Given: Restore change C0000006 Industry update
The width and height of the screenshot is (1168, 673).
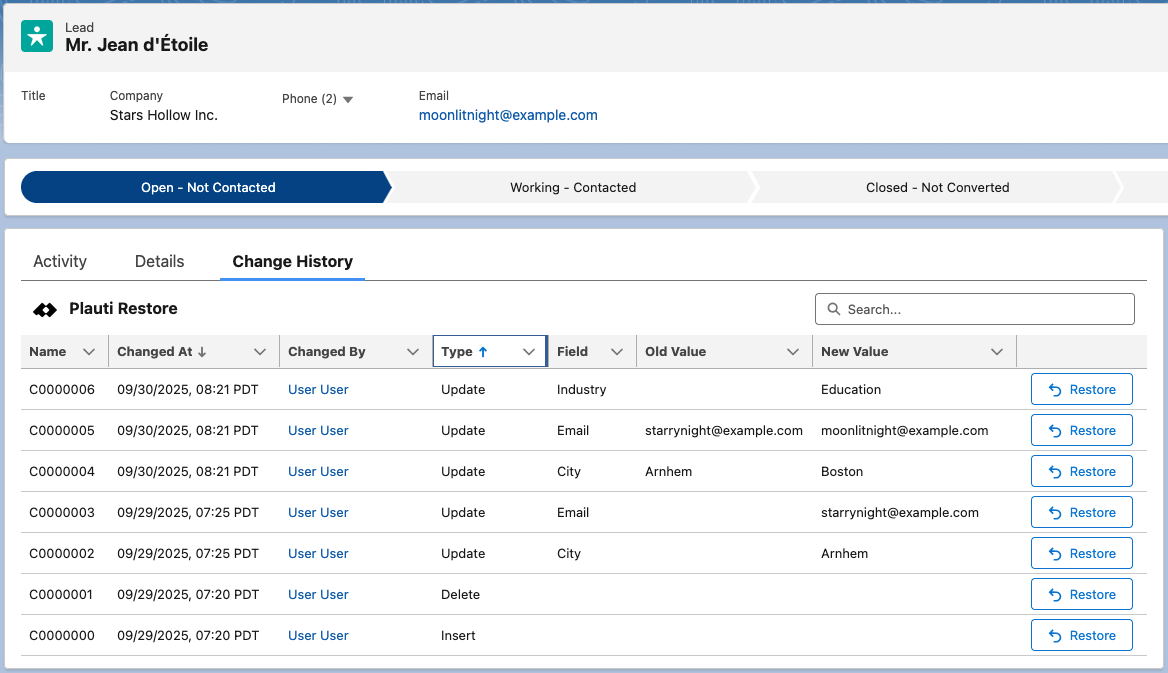Looking at the screenshot, I should pos(1082,389).
